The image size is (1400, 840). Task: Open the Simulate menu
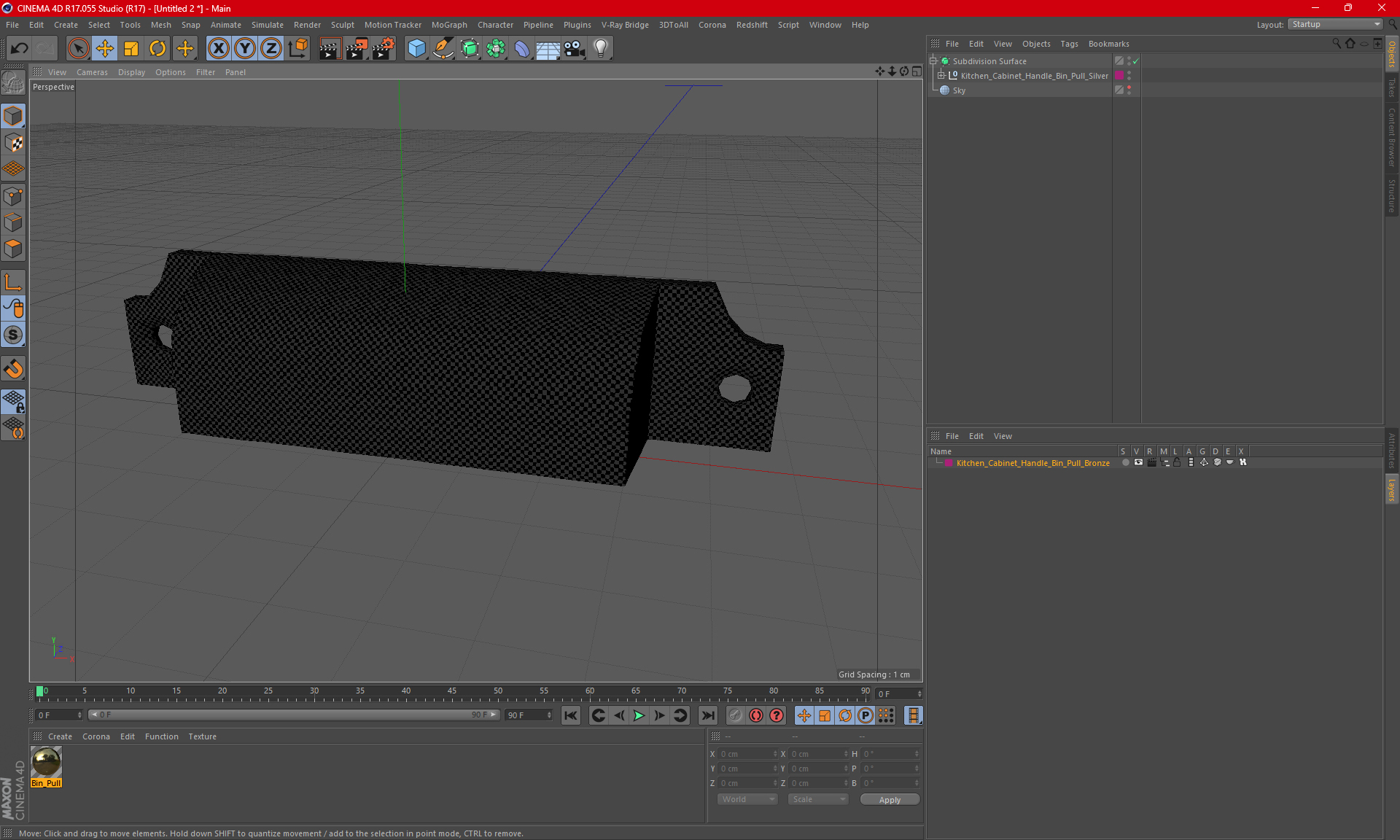coord(268,25)
